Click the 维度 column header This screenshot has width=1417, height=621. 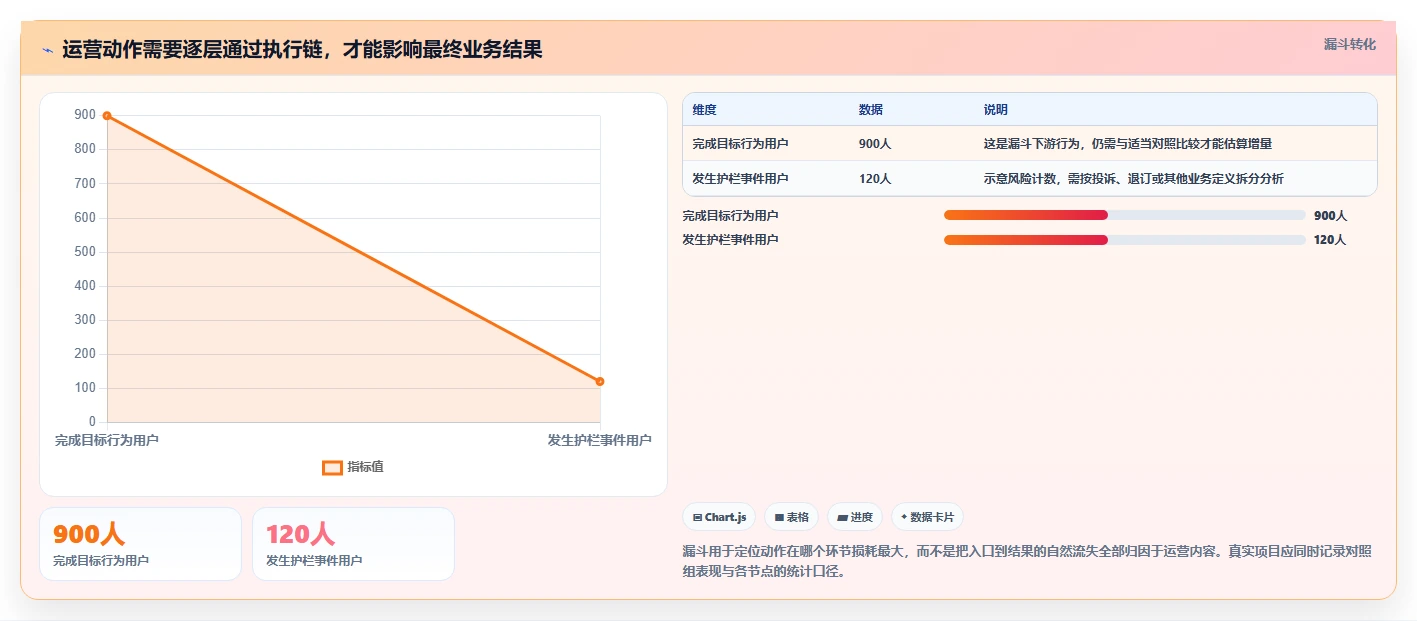tap(705, 110)
